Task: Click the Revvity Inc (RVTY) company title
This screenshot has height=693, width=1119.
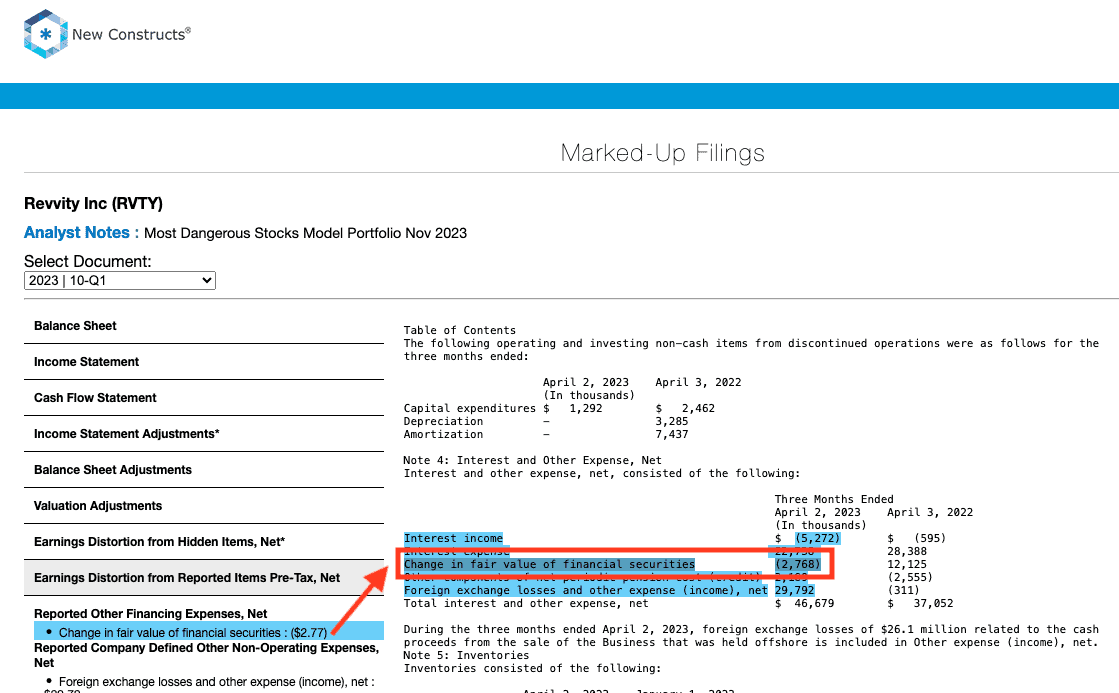Action: click(x=93, y=203)
